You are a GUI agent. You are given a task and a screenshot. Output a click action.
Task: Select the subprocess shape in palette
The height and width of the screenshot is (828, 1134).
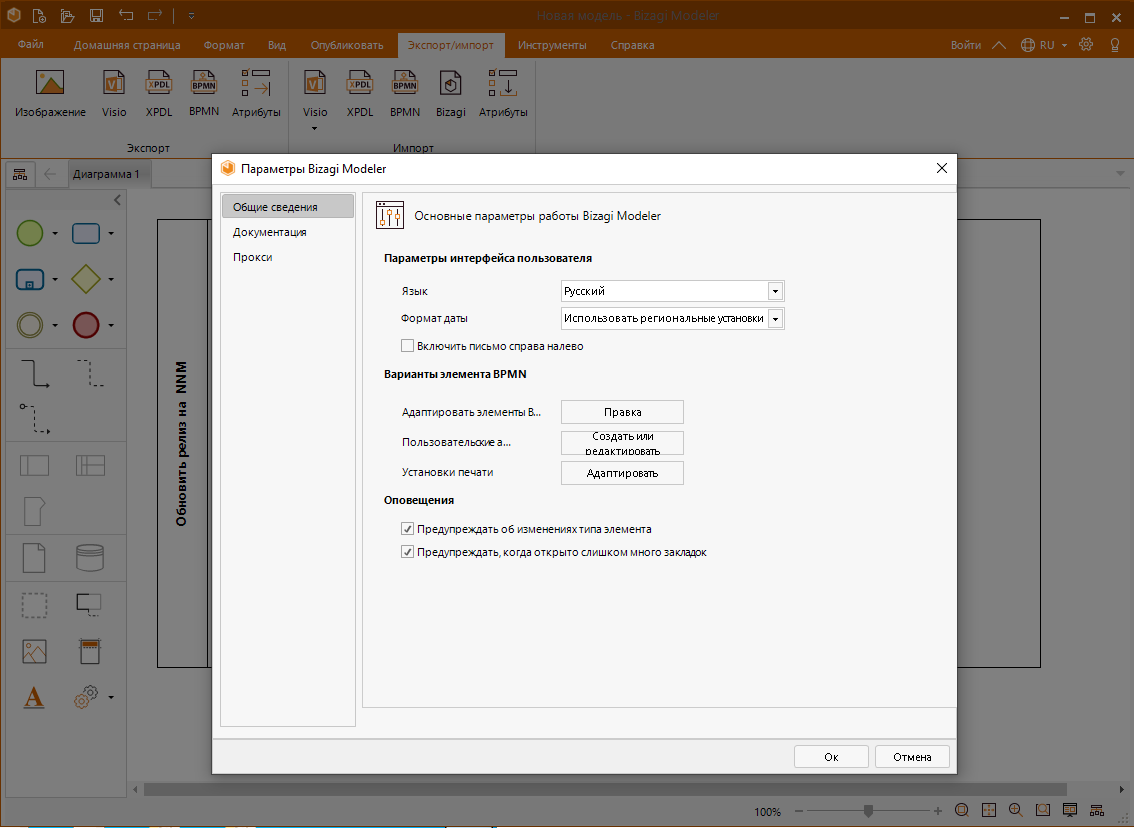coord(30,279)
